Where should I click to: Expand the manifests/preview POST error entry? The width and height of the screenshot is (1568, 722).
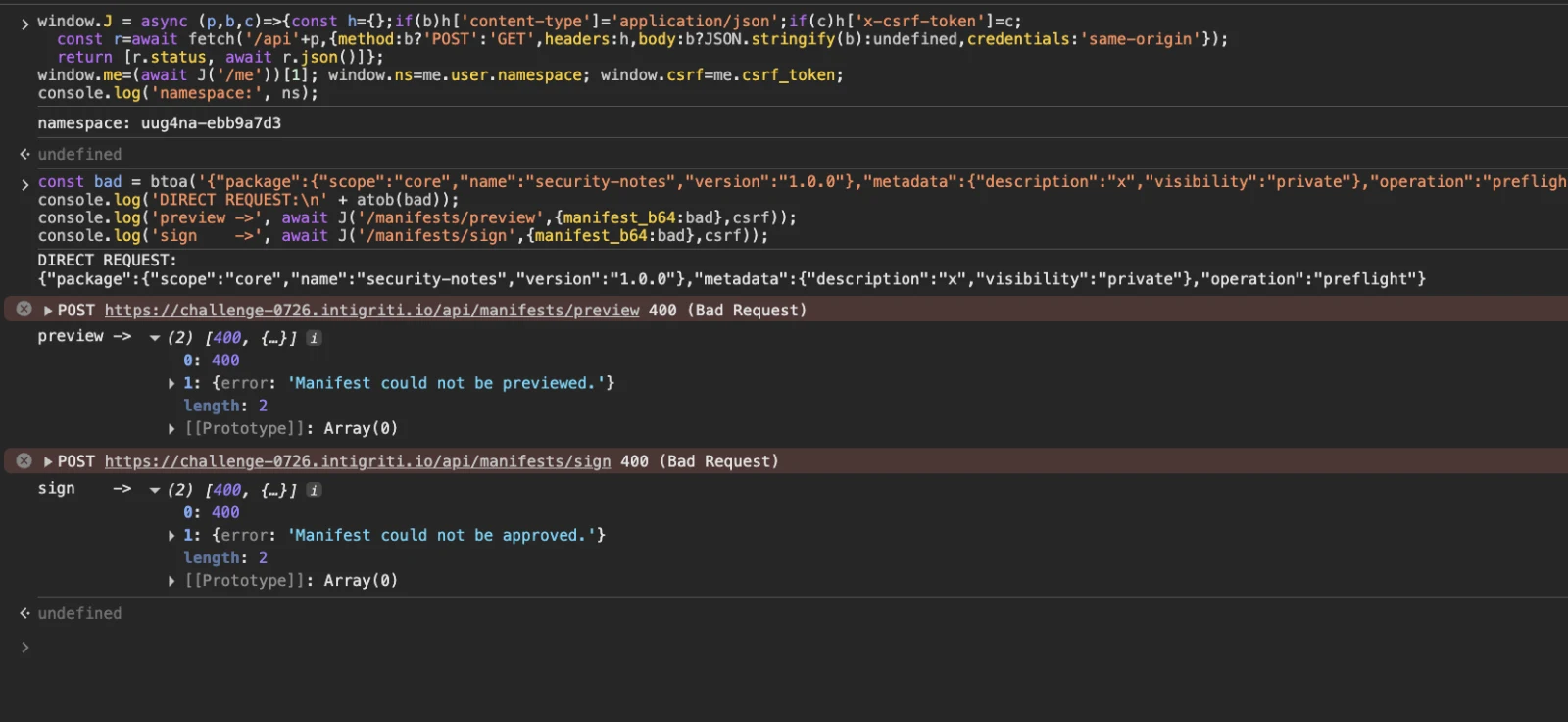(x=48, y=310)
